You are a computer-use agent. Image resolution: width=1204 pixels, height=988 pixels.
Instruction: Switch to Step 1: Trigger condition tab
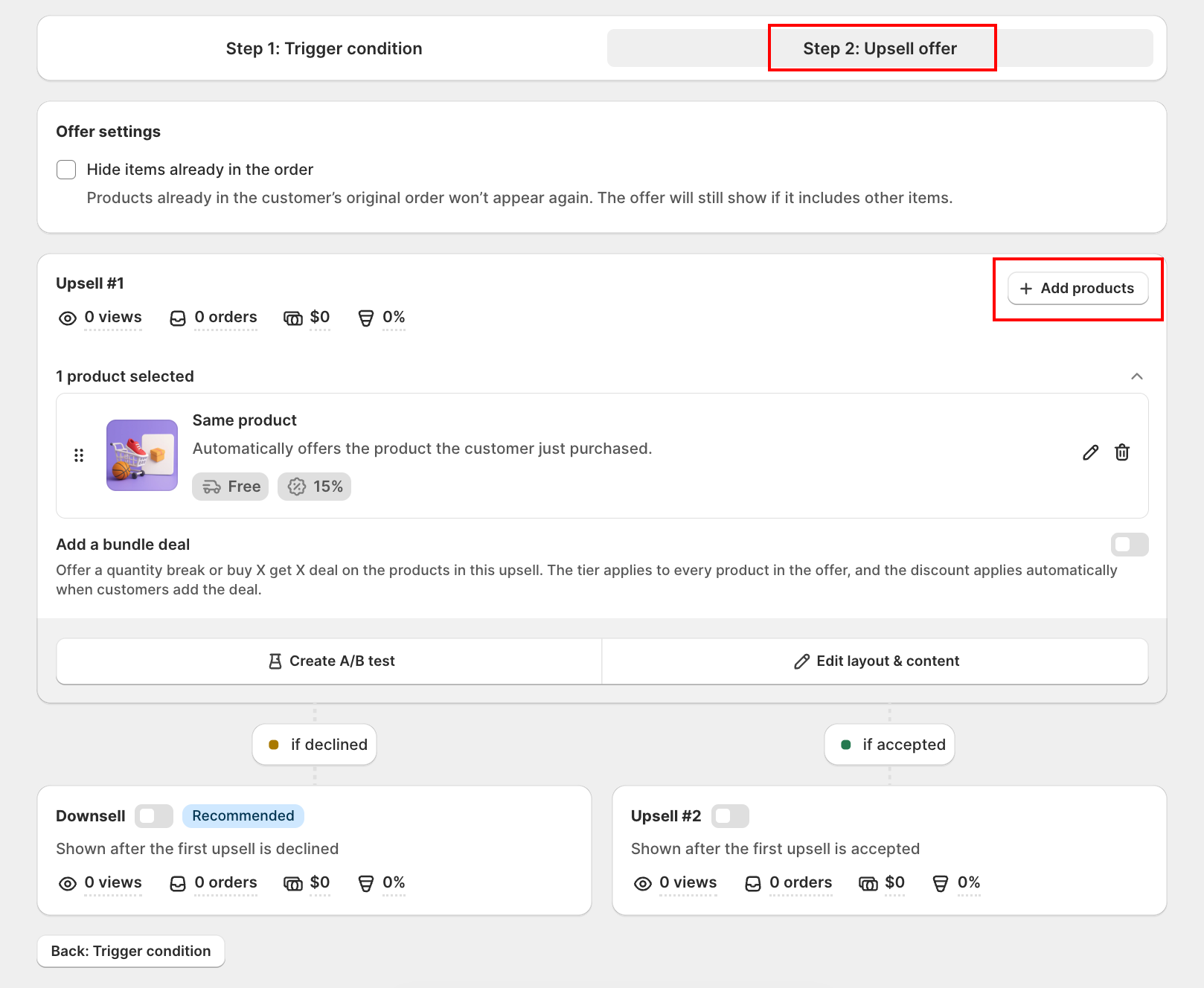324,48
